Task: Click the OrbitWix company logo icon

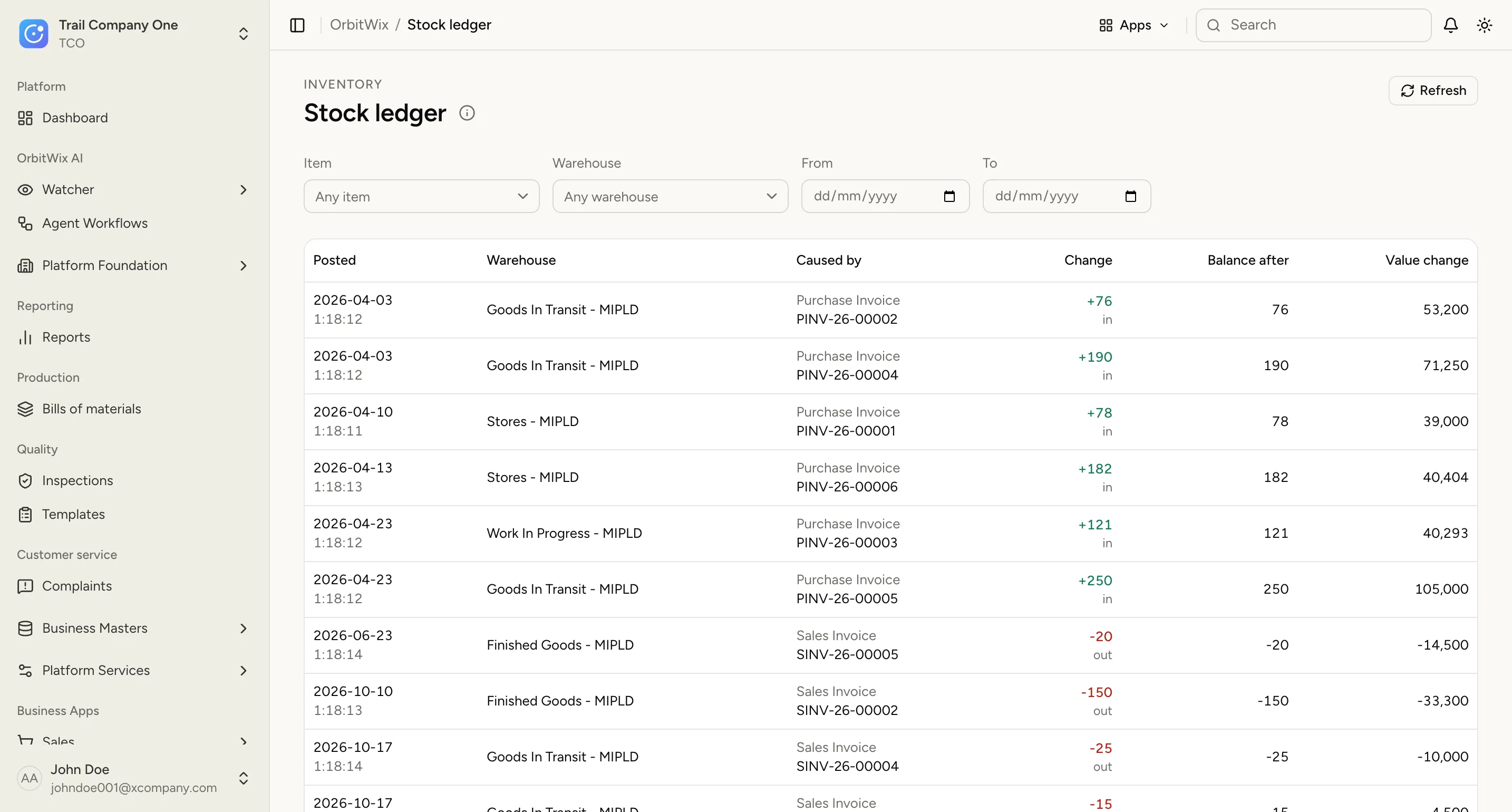Action: coord(33,33)
